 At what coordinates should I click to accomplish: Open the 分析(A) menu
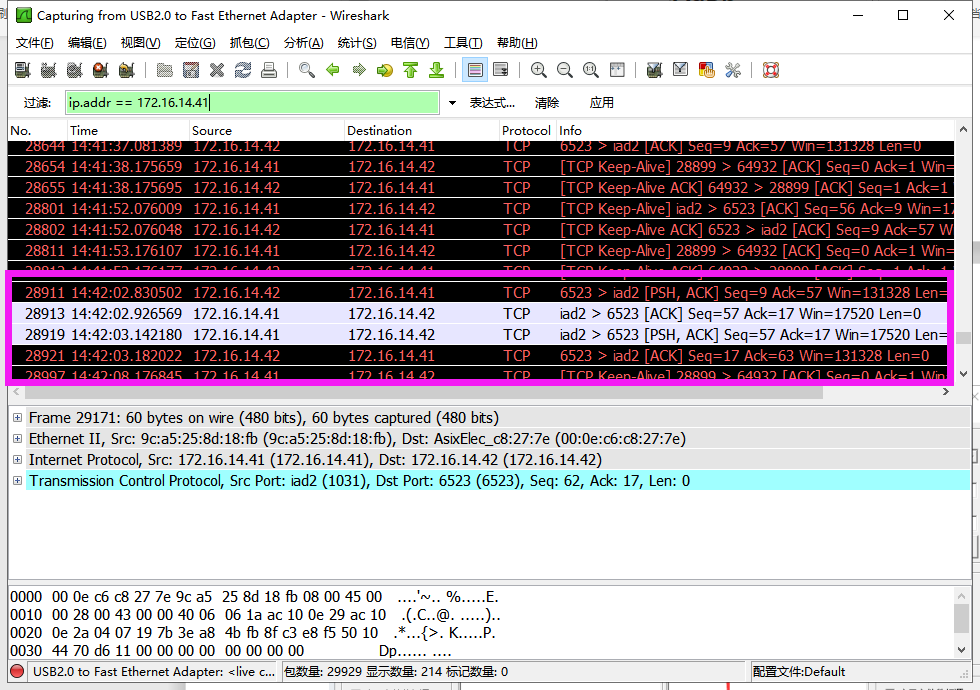pyautogui.click(x=304, y=42)
